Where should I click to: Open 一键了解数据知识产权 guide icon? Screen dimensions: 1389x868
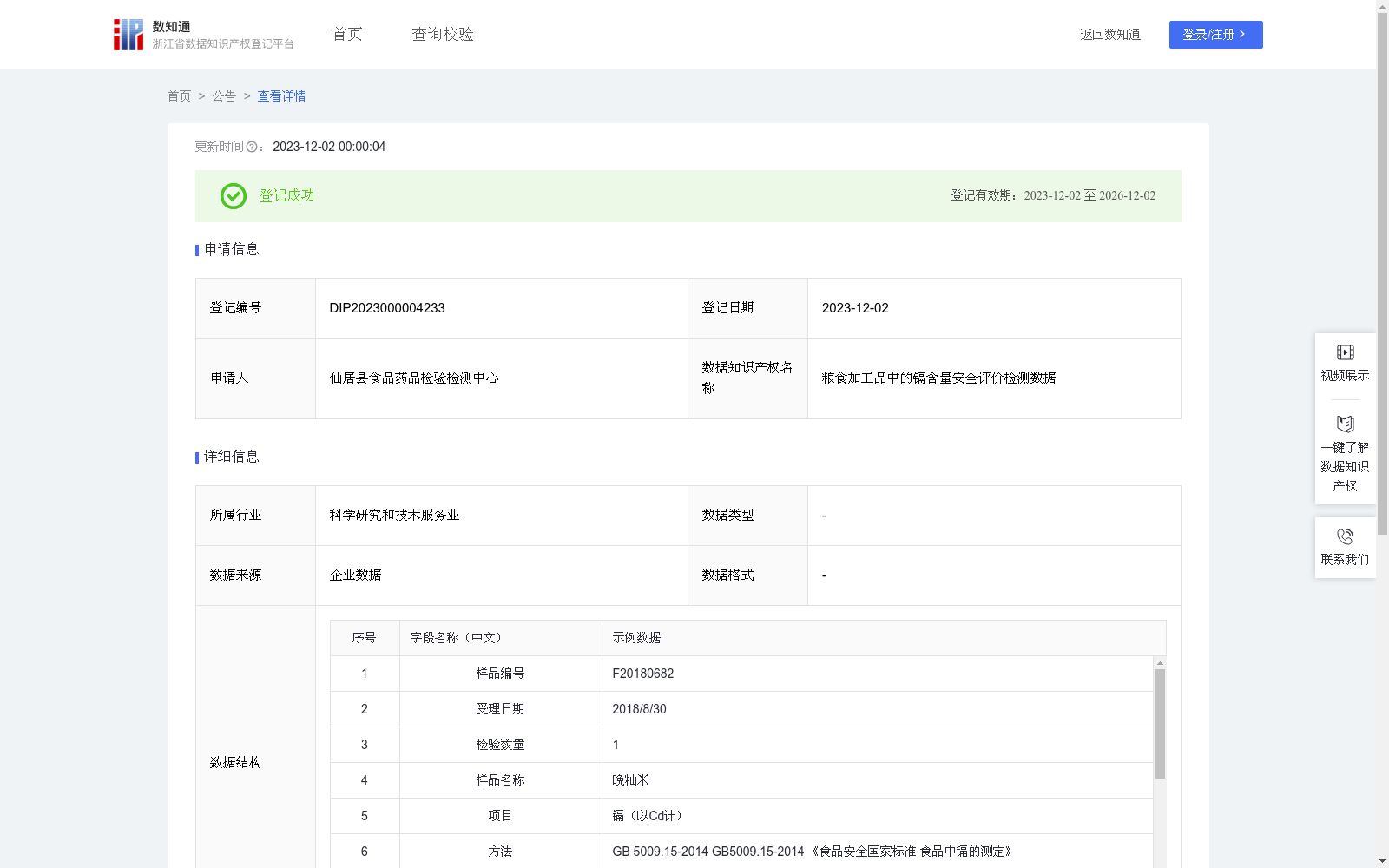tap(1345, 424)
